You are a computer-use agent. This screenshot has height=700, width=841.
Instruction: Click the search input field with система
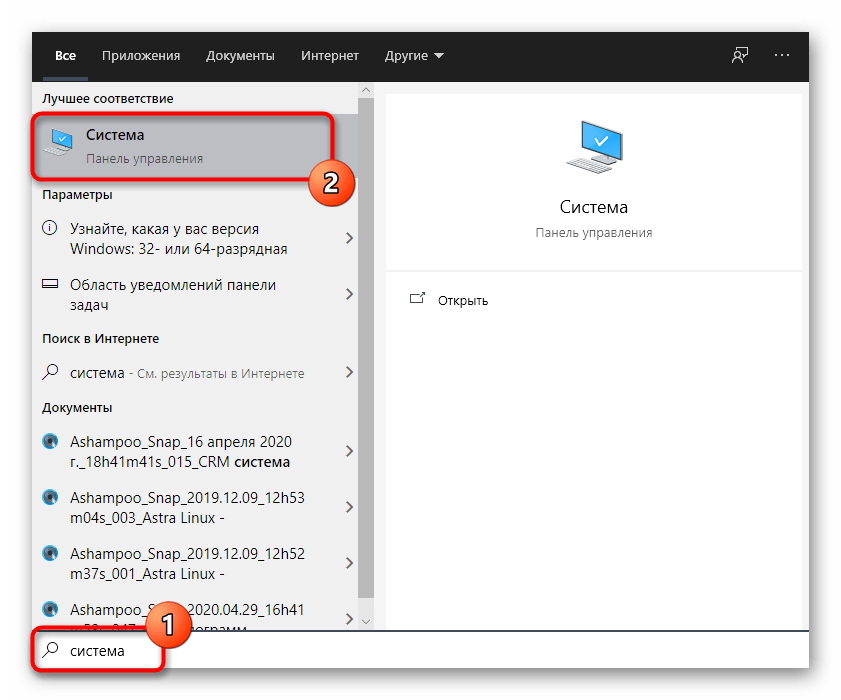400,651
